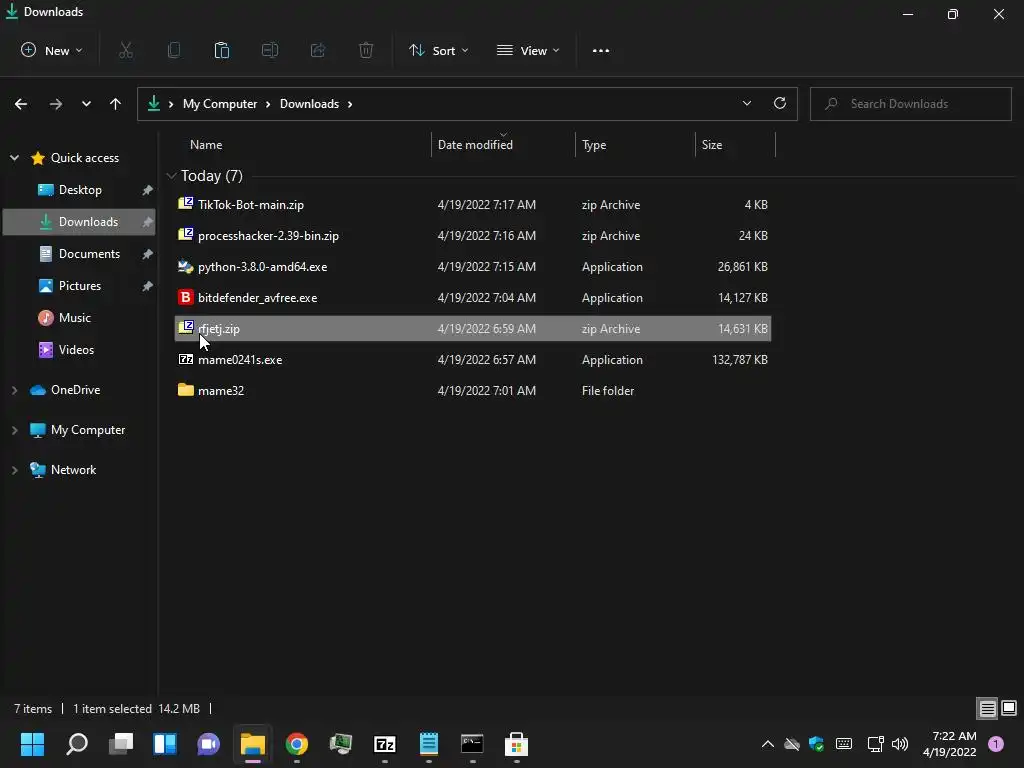Sort by the Type column header
The height and width of the screenshot is (768, 1024).
594,145
